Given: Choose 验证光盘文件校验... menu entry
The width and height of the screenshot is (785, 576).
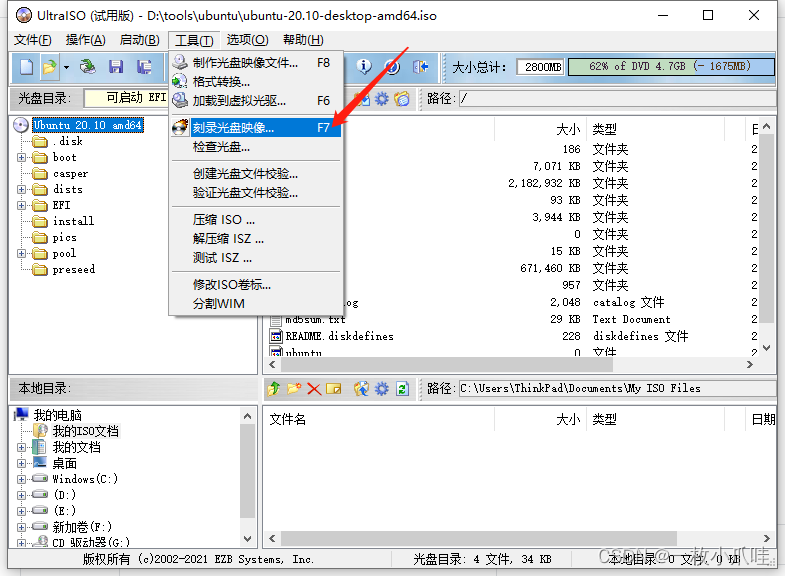Looking at the screenshot, I should [x=256, y=193].
